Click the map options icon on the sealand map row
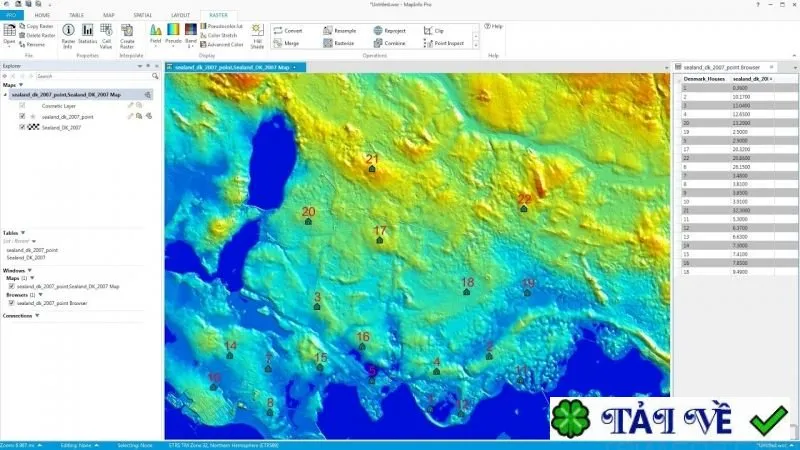Image resolution: width=800 pixels, height=450 pixels. (147, 95)
